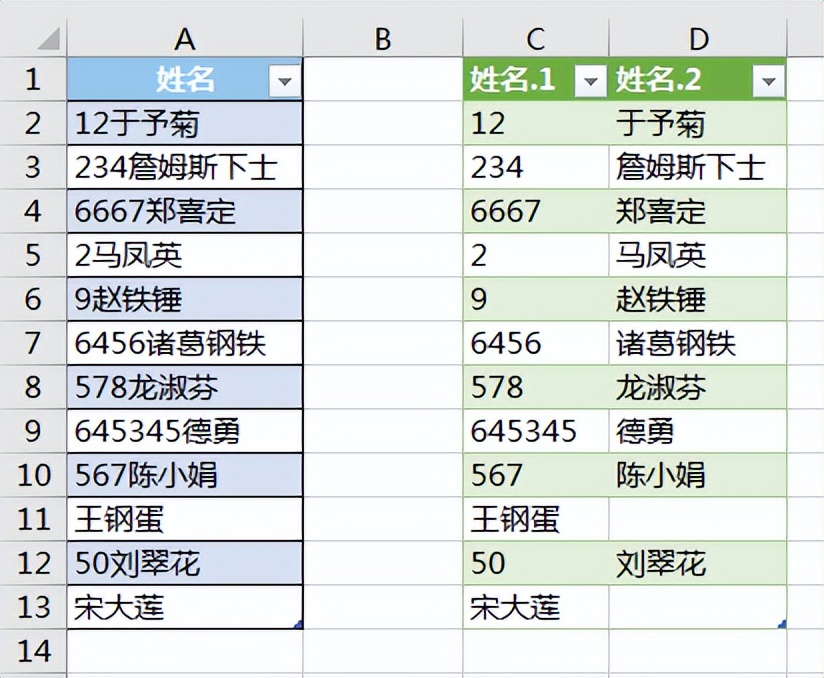Click cell 马凤英 in column D
This screenshot has width=824, height=678.
[698, 255]
